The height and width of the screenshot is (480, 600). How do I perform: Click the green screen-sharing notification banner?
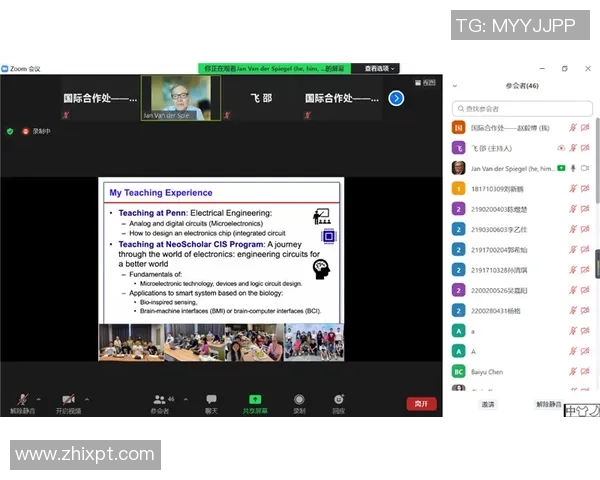(x=274, y=69)
